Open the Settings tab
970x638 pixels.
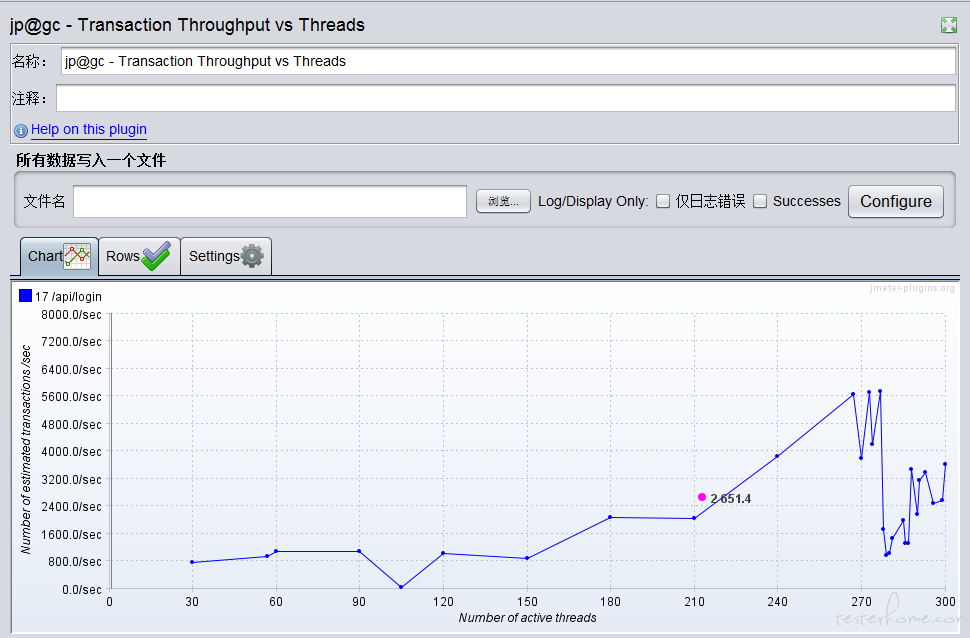(226, 256)
